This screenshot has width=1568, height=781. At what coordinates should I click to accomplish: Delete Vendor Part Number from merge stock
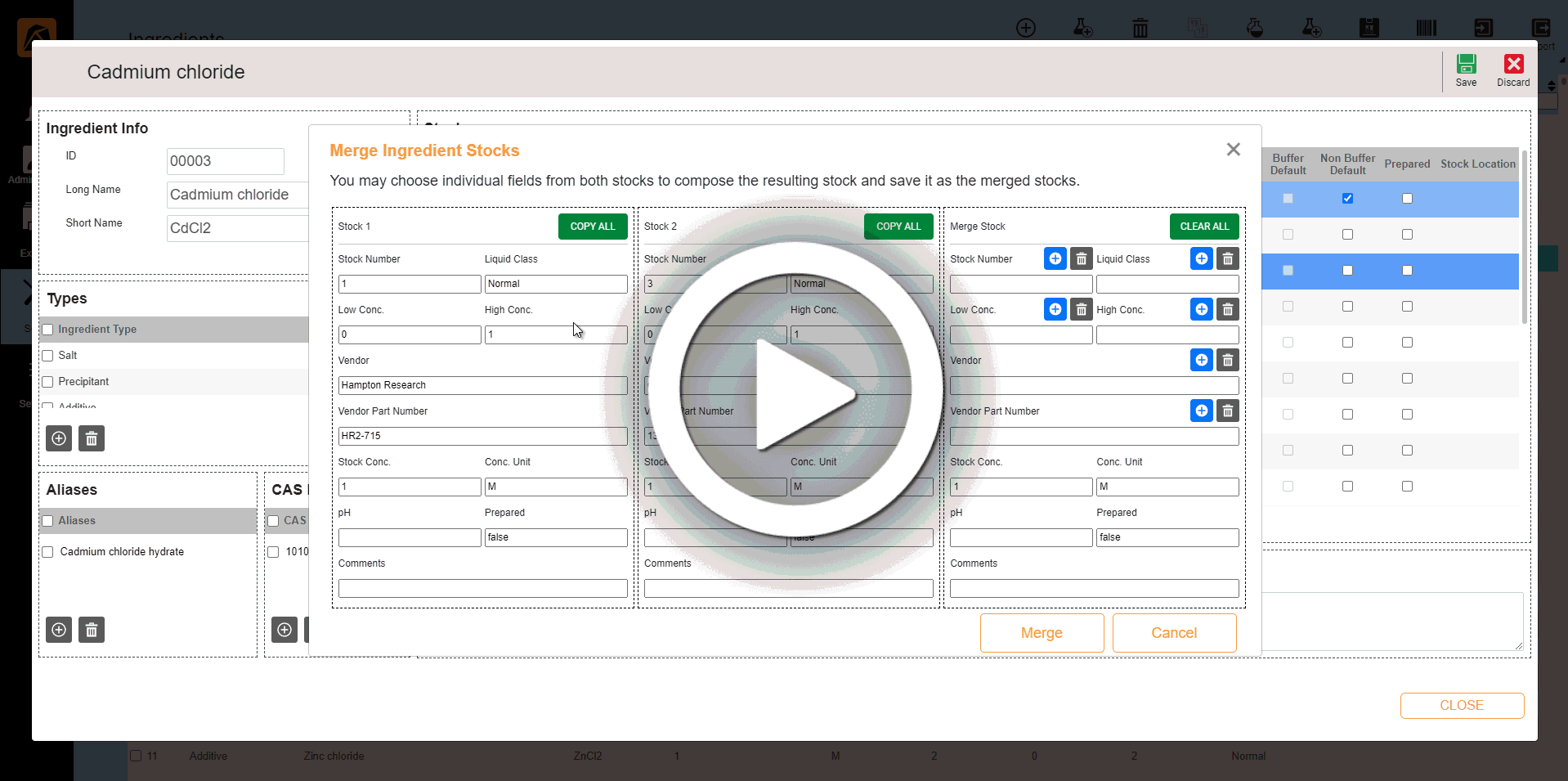(1227, 411)
